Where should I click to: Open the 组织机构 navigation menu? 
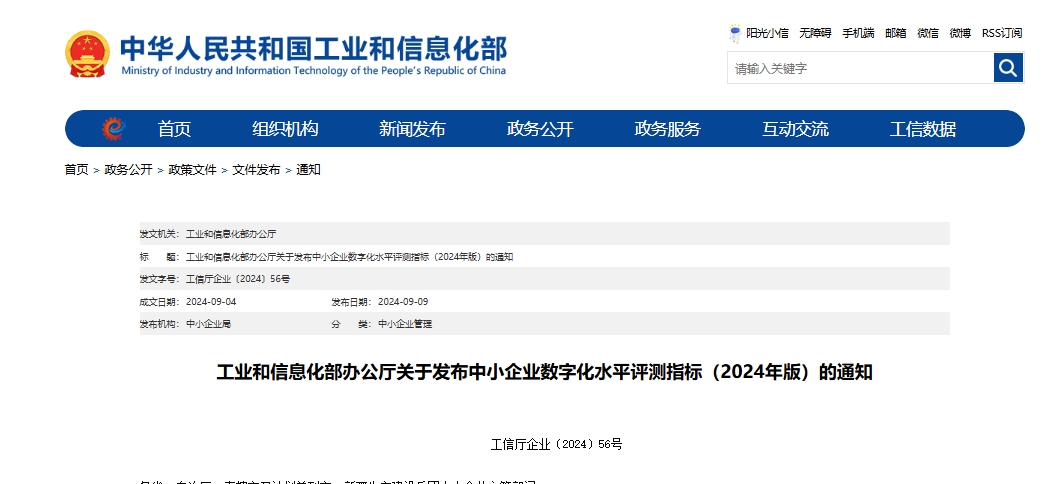pos(285,129)
